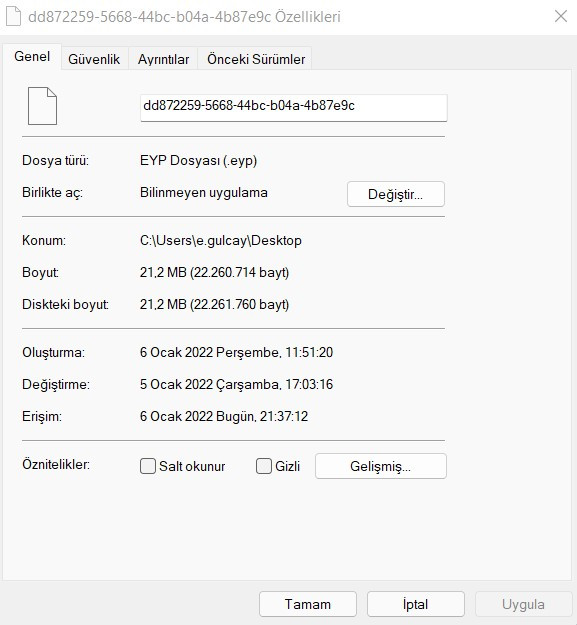Viewport: 577px width, 625px height.
Task: Click the Bilinmeyen uygulama text
Action: click(x=204, y=193)
